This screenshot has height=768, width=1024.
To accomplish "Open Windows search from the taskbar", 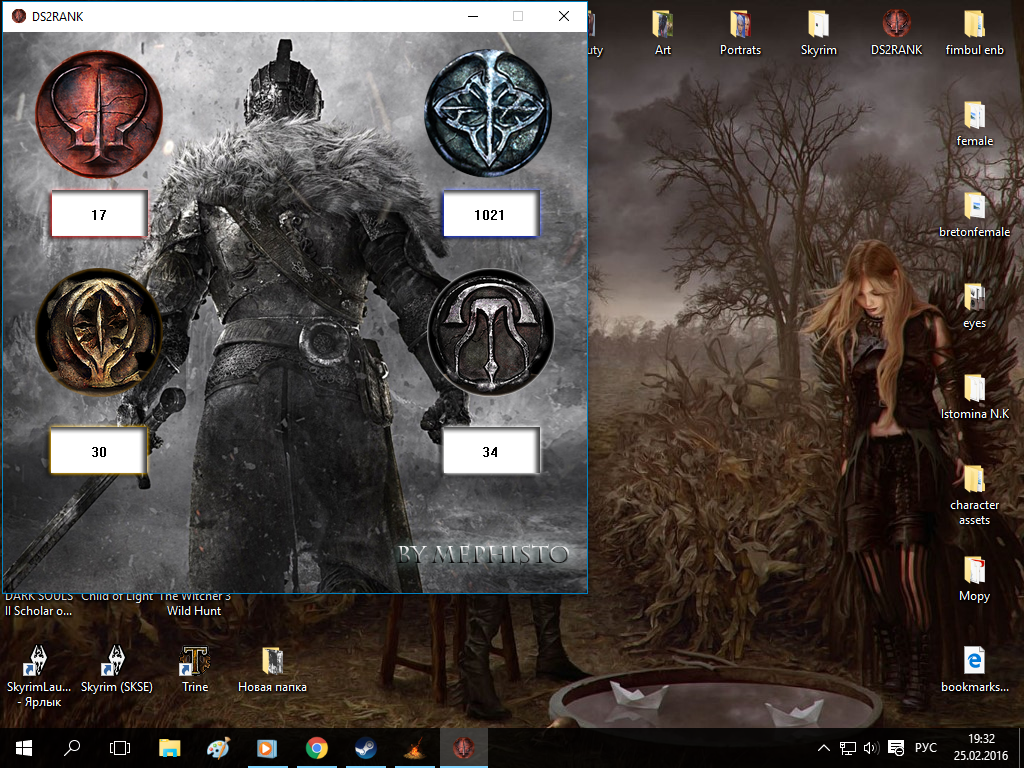I will (x=72, y=748).
